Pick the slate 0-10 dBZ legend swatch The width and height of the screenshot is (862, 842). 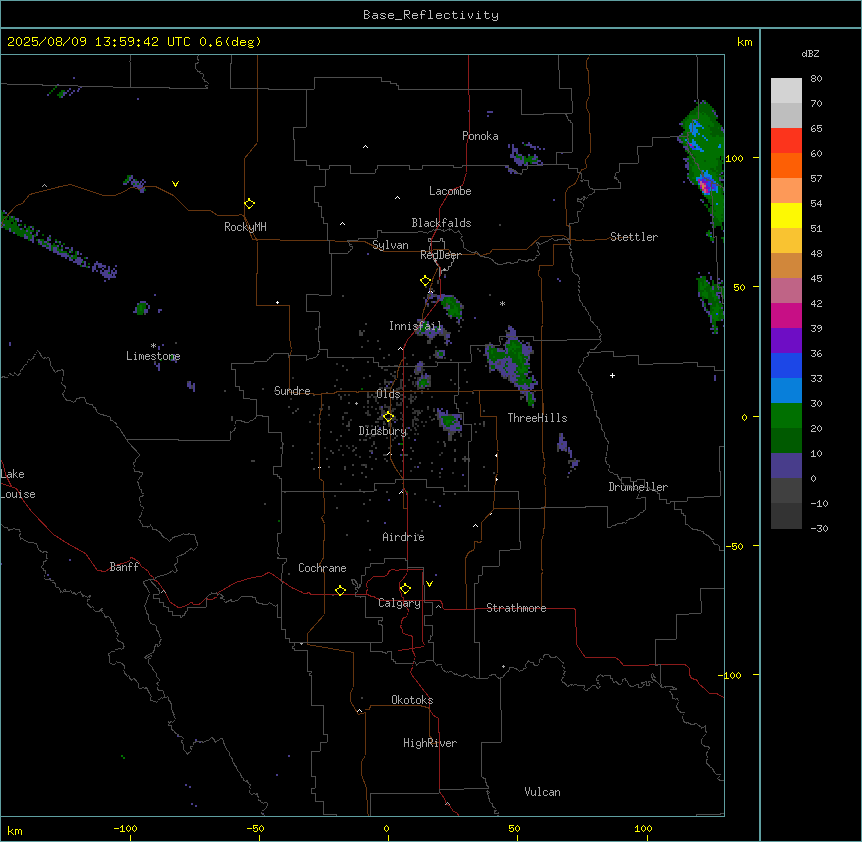[786, 466]
